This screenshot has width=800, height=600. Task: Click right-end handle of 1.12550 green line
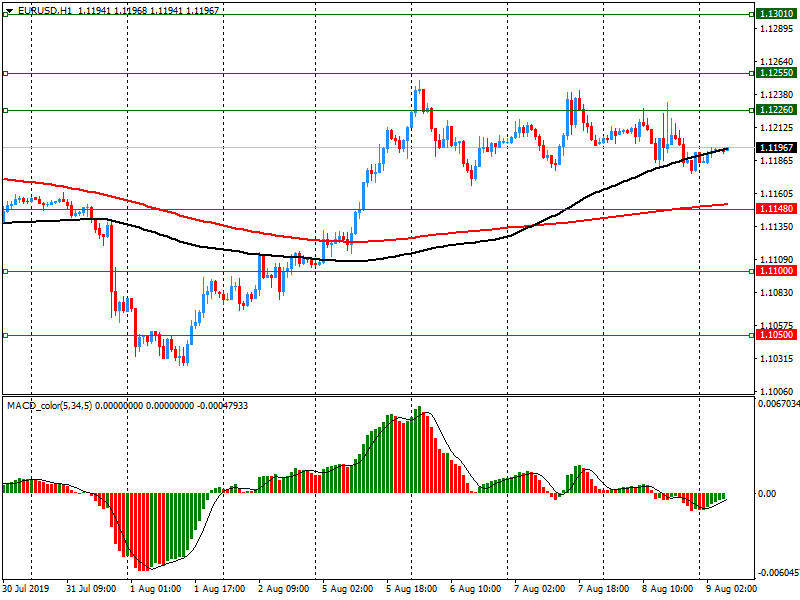pyautogui.click(x=752, y=73)
